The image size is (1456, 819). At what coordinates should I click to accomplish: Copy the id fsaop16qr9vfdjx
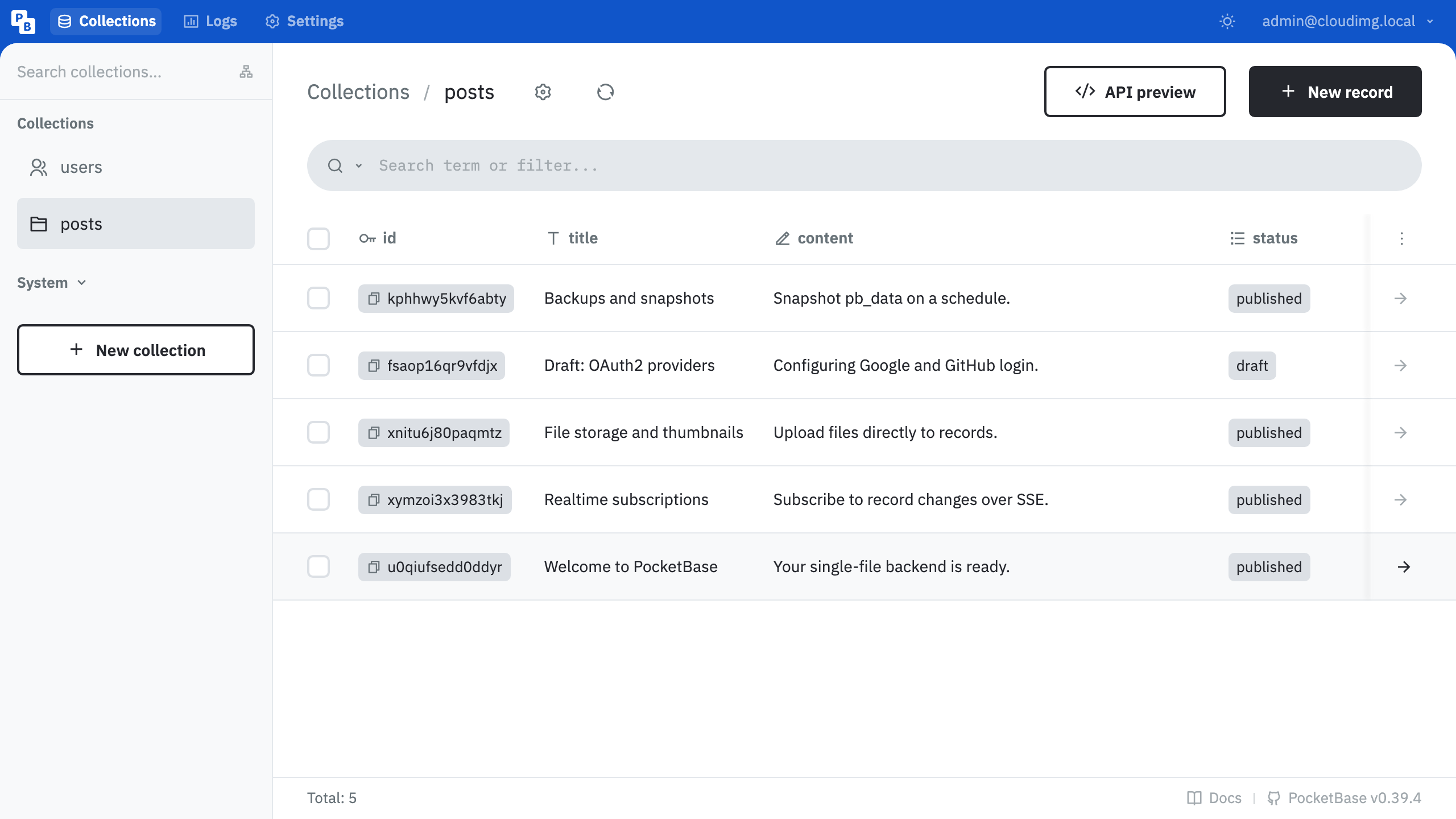coord(374,366)
